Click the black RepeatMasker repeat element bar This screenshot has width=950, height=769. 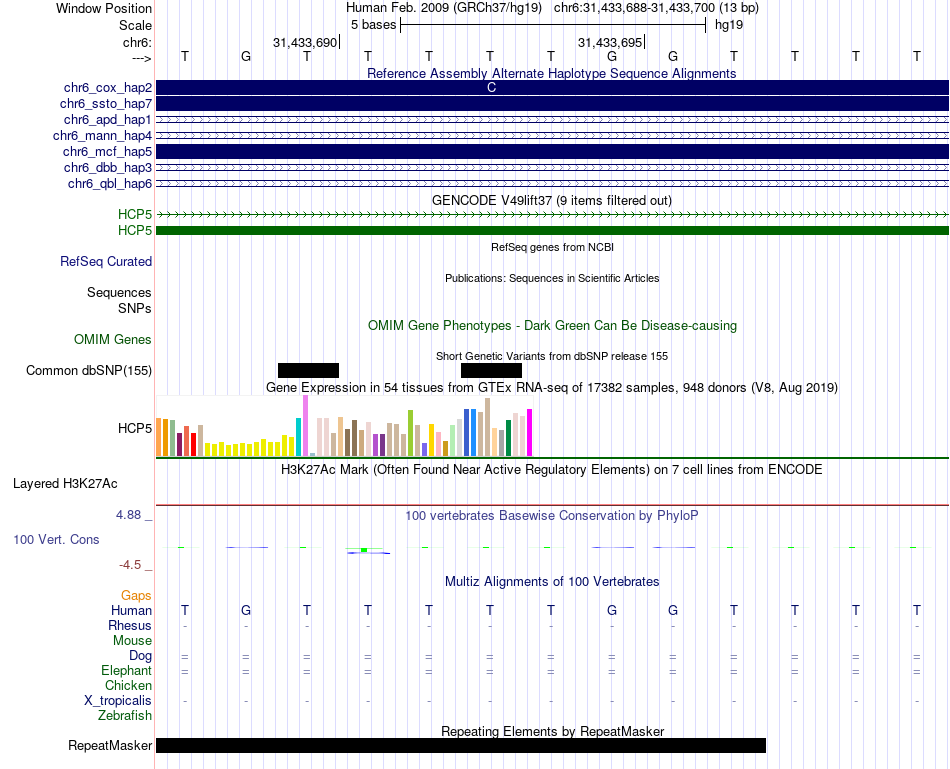pos(461,745)
